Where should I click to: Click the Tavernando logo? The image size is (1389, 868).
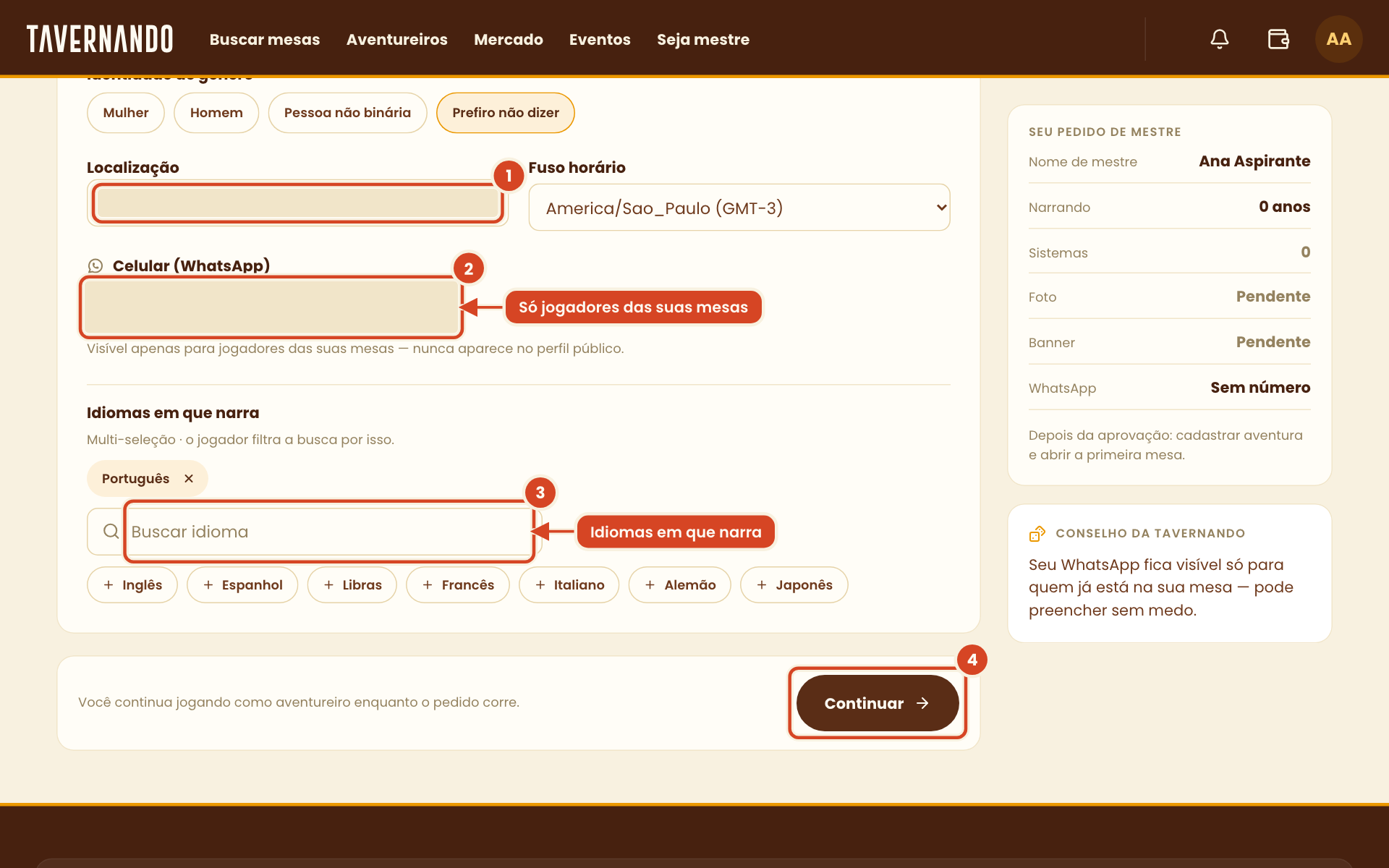[100, 39]
